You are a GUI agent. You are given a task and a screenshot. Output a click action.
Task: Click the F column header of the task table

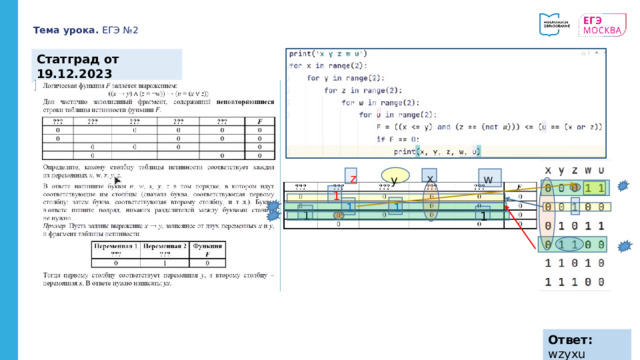[260, 121]
